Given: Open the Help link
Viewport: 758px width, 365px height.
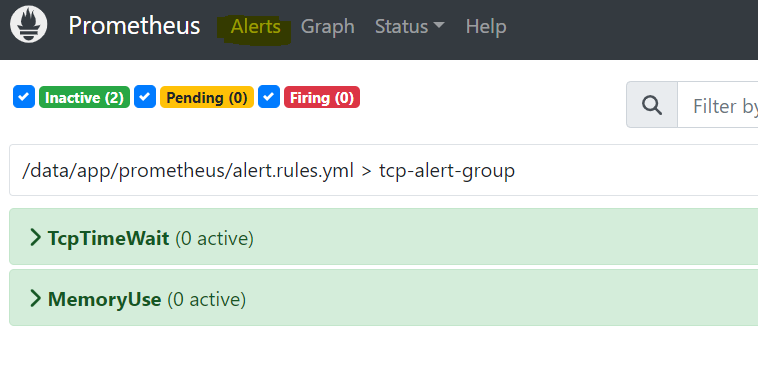Looking at the screenshot, I should click(x=486, y=26).
